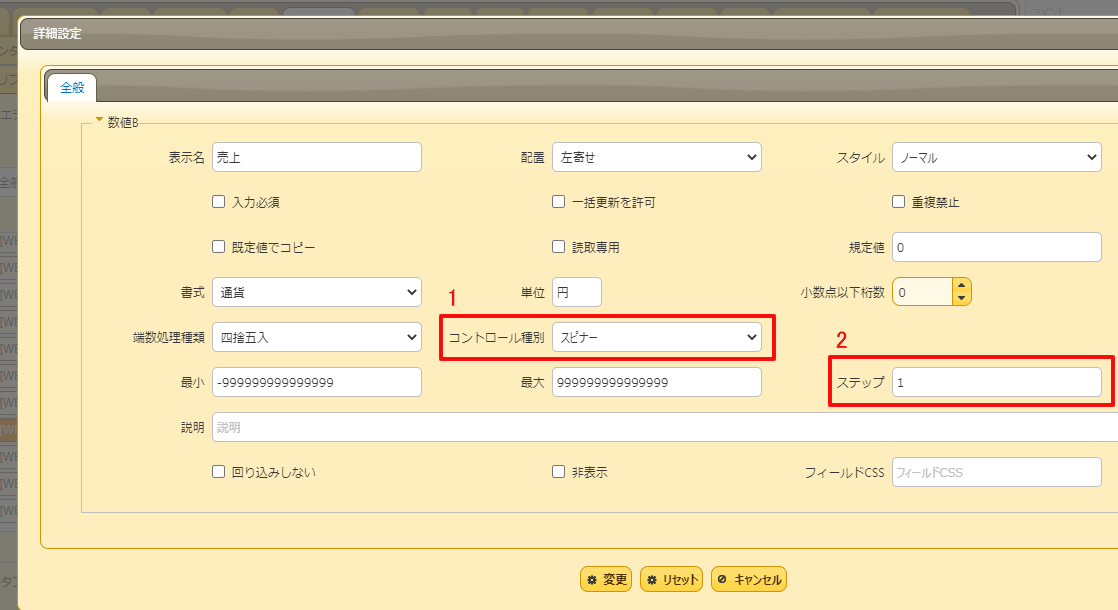Open the 書式 dropdown showing 通貨
The width and height of the screenshot is (1118, 610).
pyautogui.click(x=316, y=291)
